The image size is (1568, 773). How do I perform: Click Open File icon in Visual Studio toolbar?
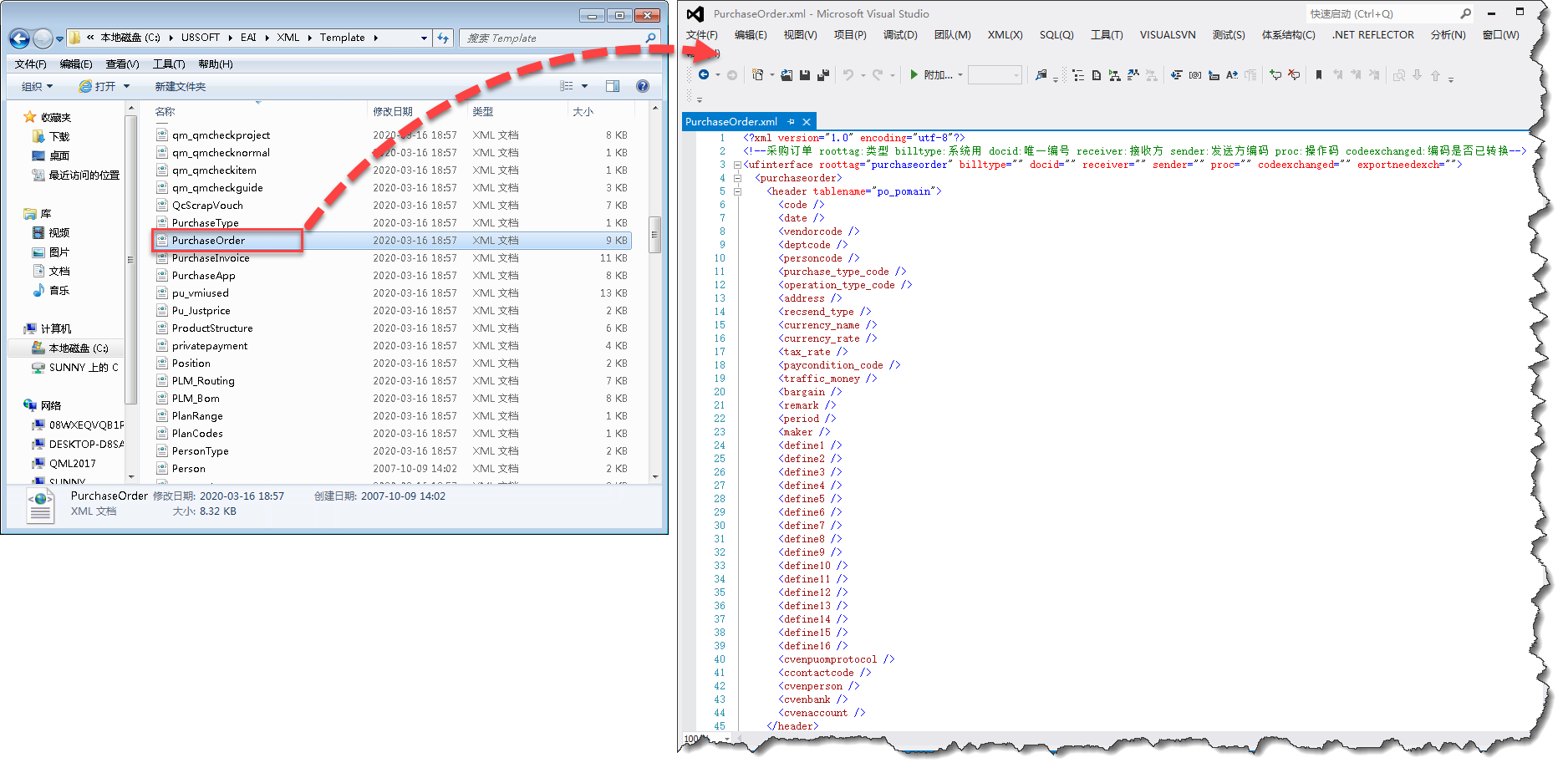point(787,75)
